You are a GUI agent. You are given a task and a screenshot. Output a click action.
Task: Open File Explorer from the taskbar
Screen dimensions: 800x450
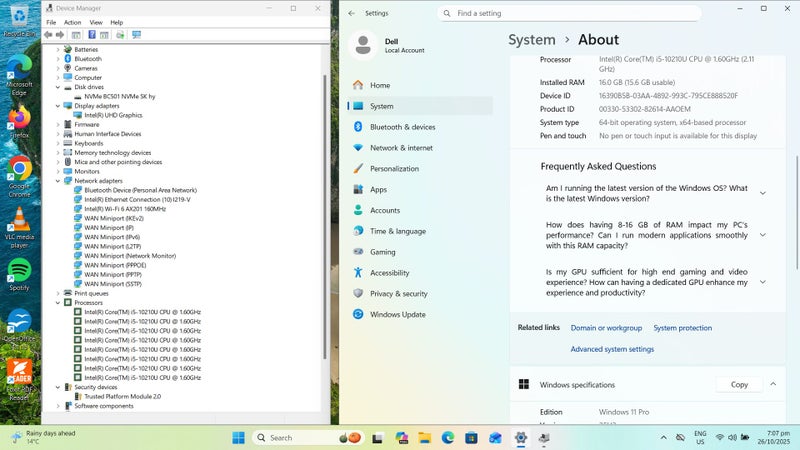pos(424,437)
